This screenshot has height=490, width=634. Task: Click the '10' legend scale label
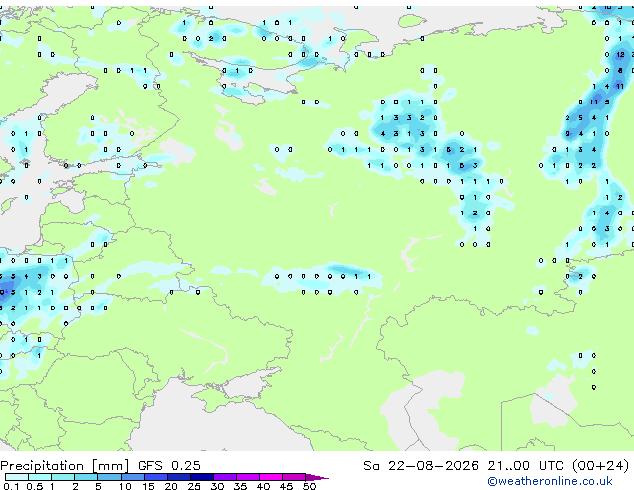click(125, 486)
